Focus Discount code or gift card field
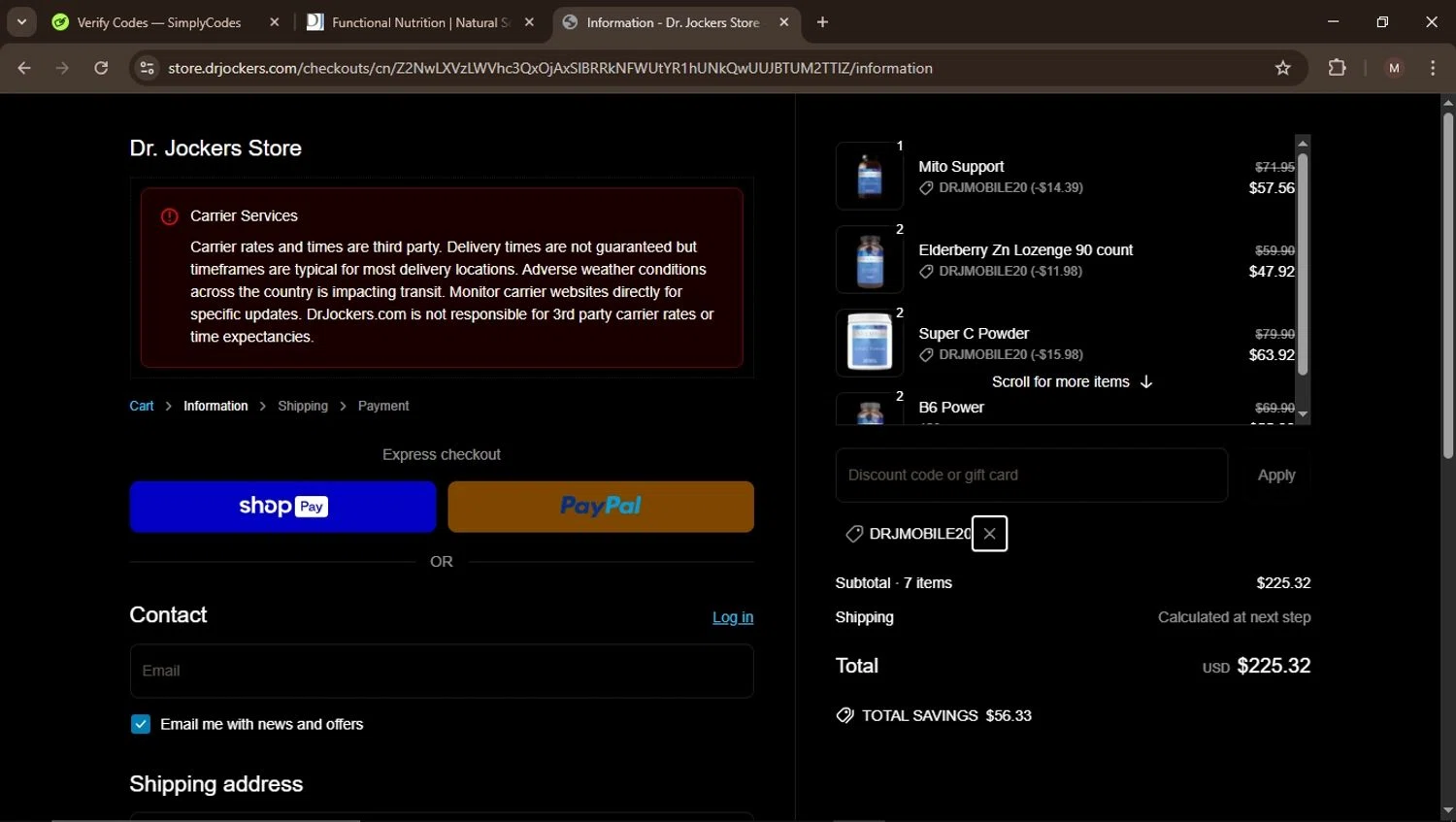The image size is (1456, 822). click(x=1032, y=476)
